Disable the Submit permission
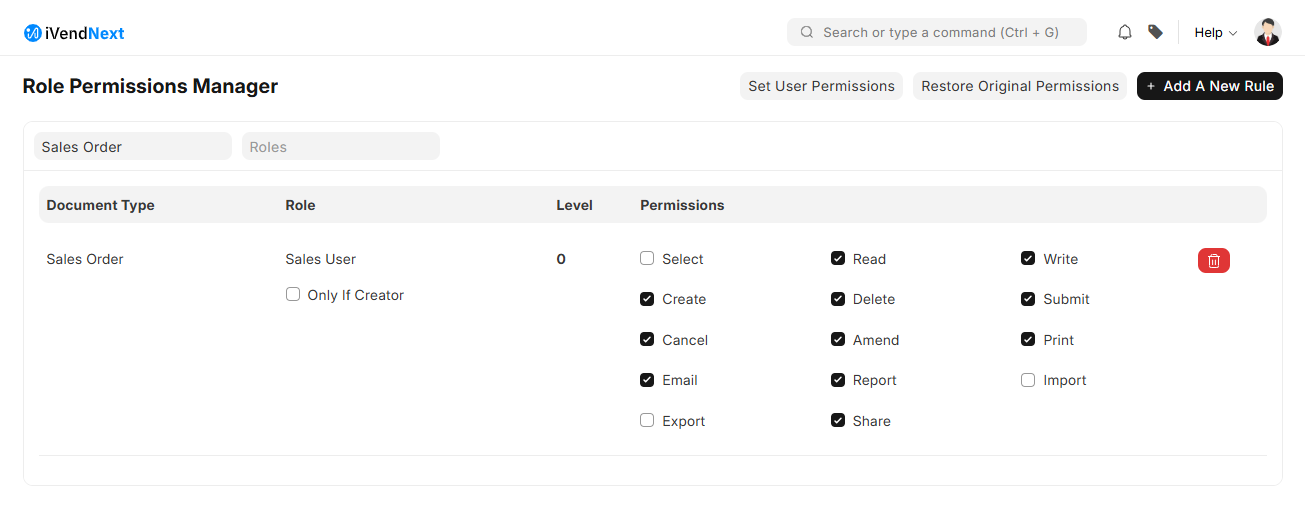Screen dimensions: 1305x507 click(1028, 299)
